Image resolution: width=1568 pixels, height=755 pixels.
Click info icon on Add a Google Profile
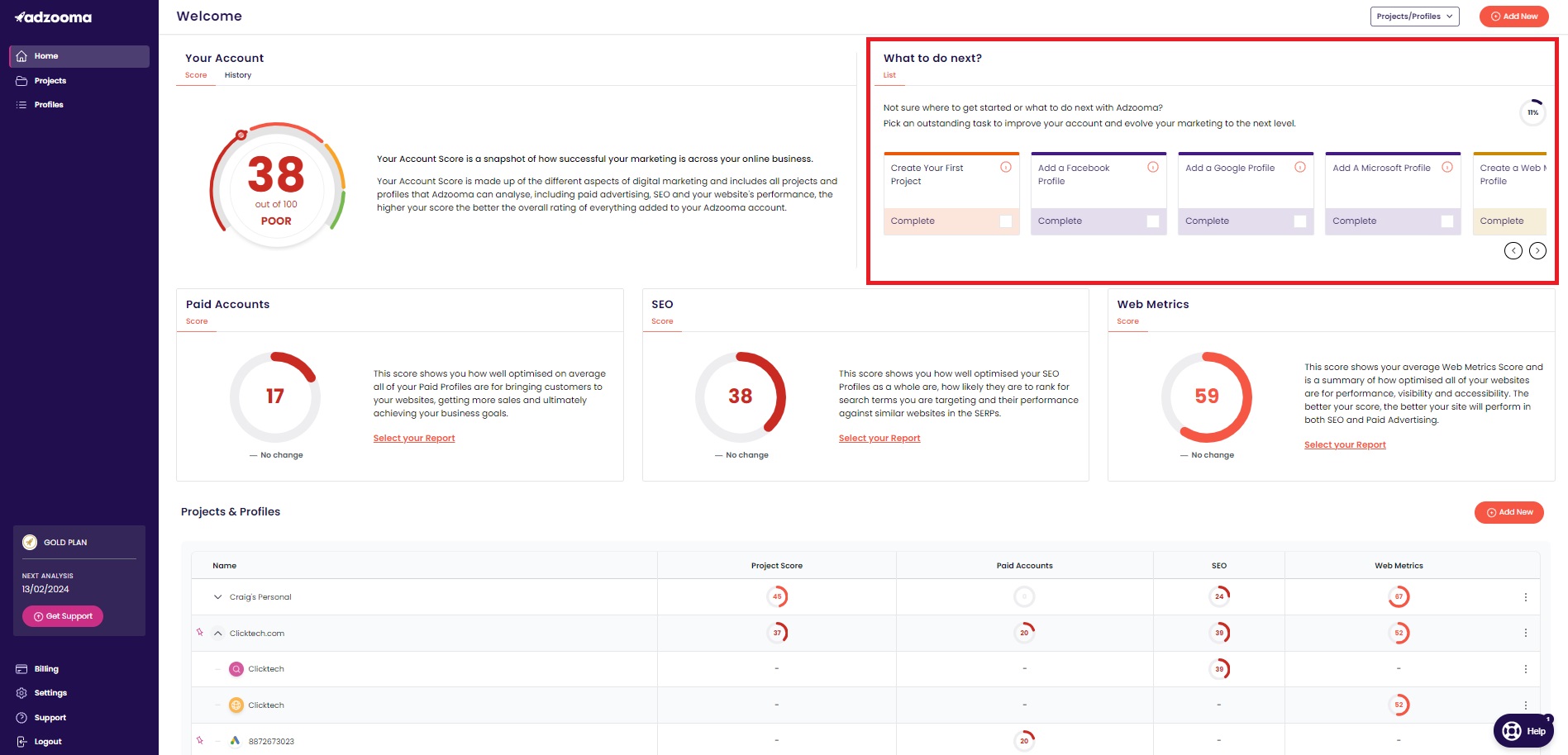point(1300,167)
